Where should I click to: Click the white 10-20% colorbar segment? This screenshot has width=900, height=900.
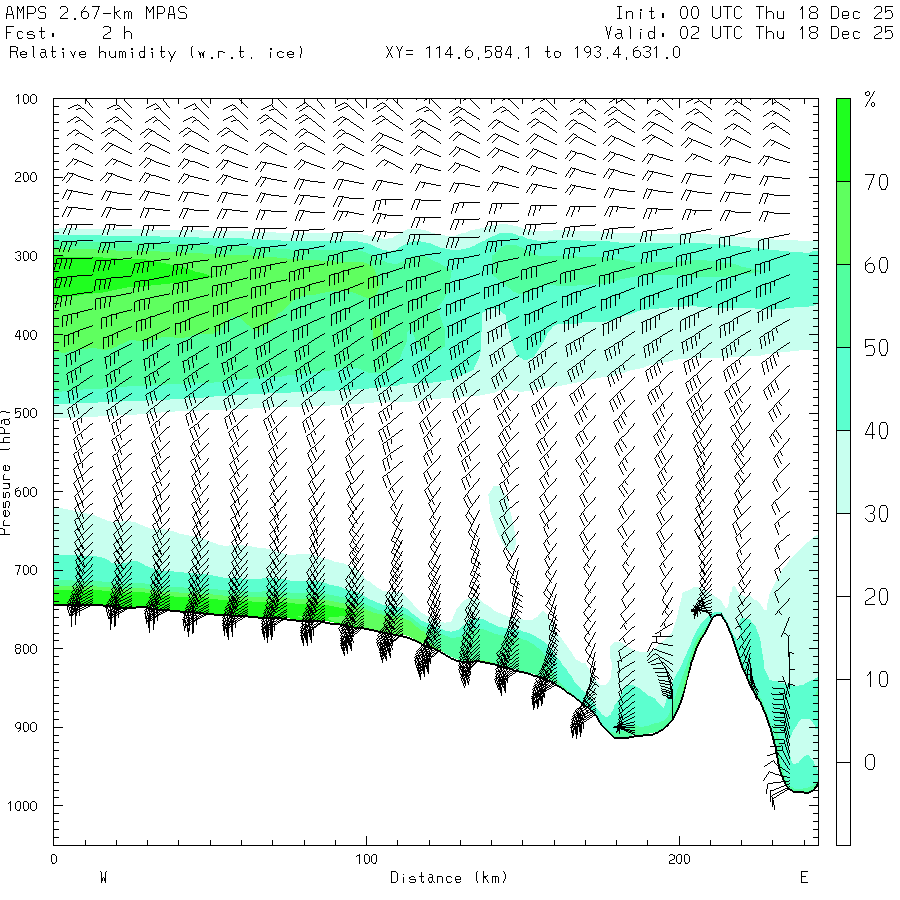tap(843, 638)
